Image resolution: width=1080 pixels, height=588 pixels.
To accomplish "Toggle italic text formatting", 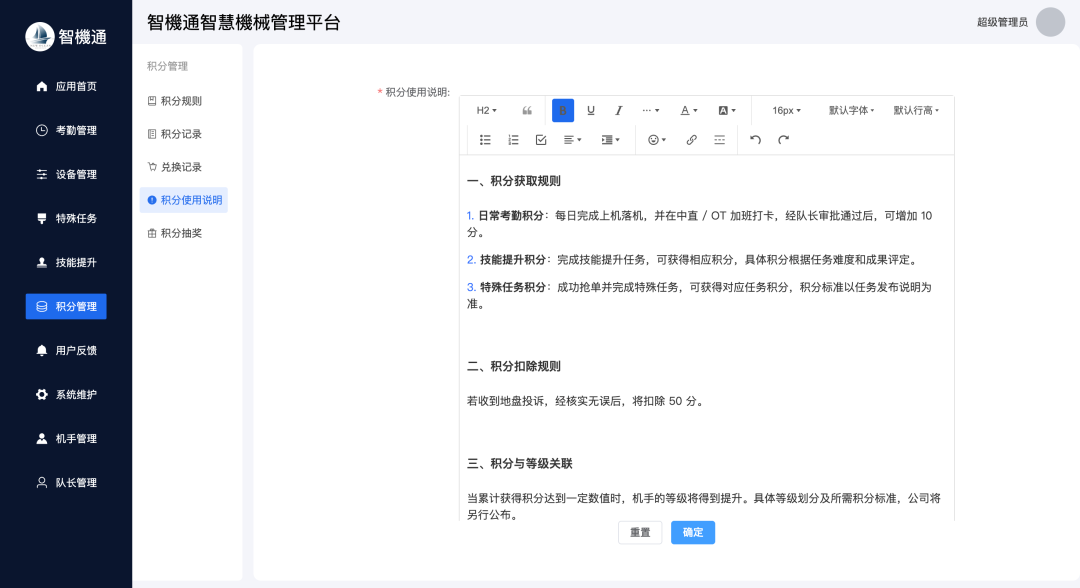I will point(619,110).
